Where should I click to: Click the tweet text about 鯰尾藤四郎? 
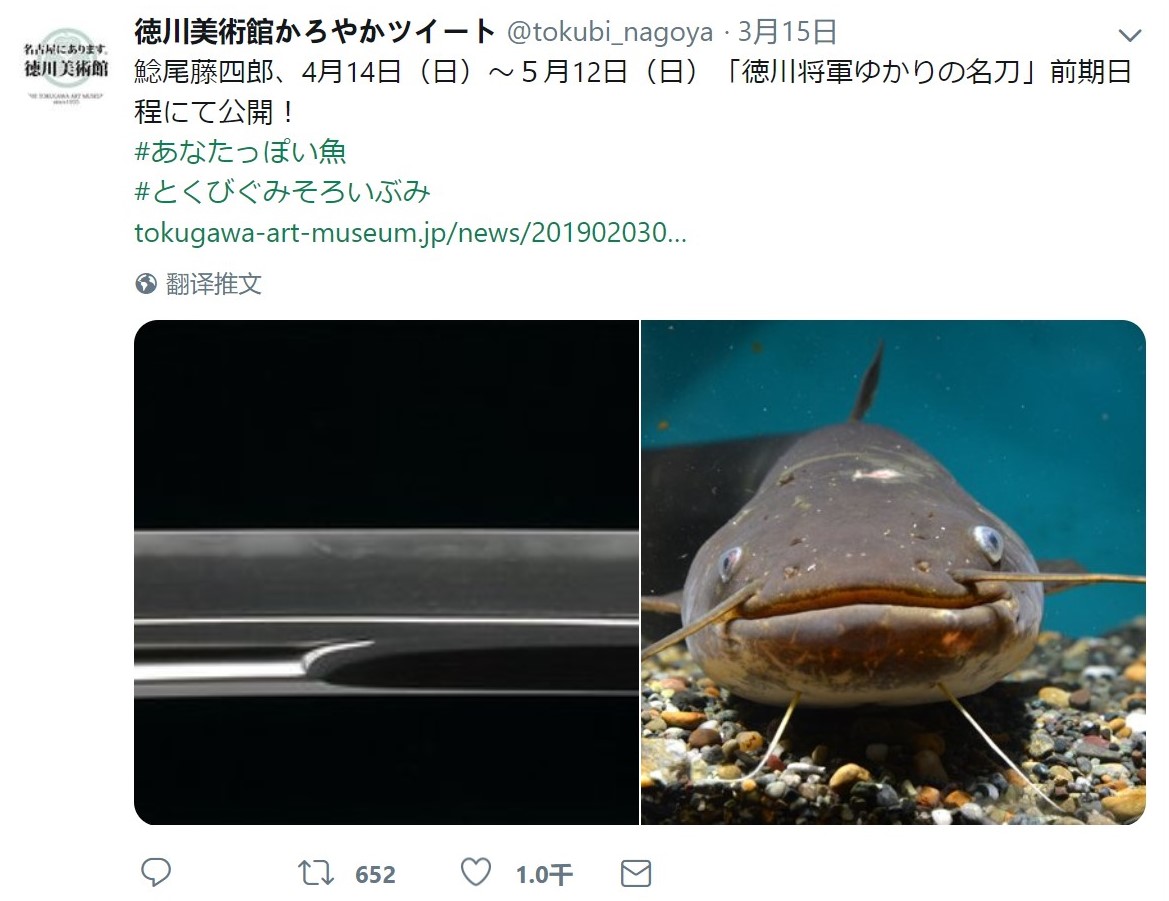(x=633, y=92)
